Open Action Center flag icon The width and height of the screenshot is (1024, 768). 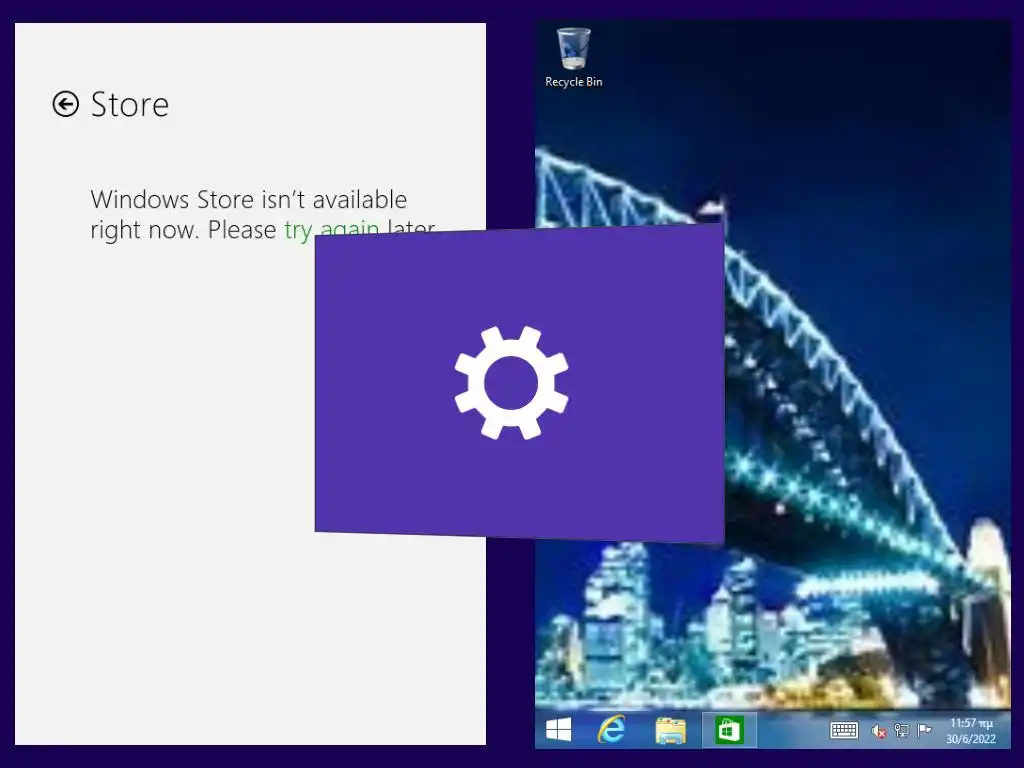pos(924,730)
